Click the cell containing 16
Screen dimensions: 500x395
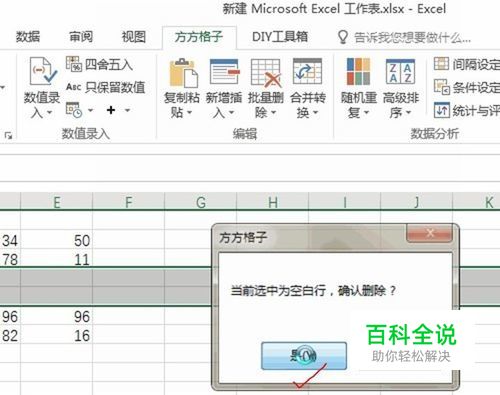57,335
